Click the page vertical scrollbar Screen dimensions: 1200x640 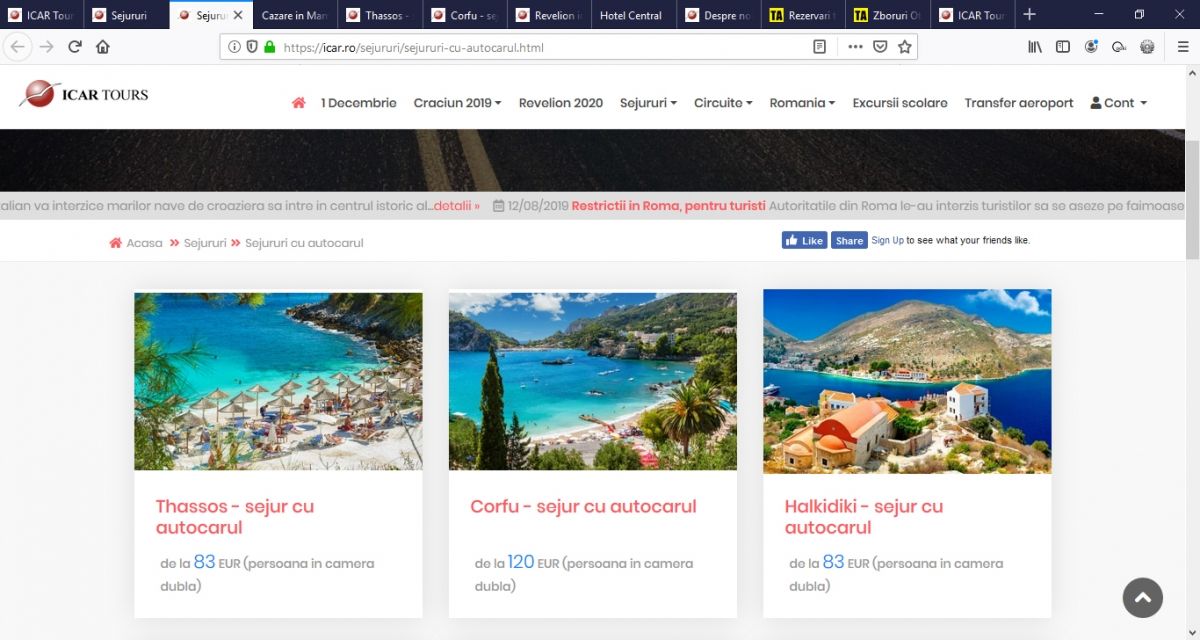(x=1191, y=200)
